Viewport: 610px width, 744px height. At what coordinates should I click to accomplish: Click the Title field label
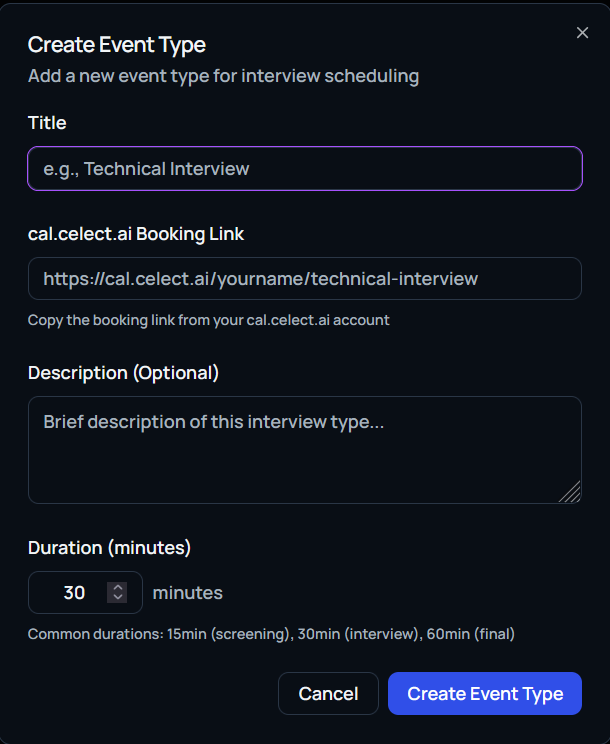pyautogui.click(x=47, y=123)
